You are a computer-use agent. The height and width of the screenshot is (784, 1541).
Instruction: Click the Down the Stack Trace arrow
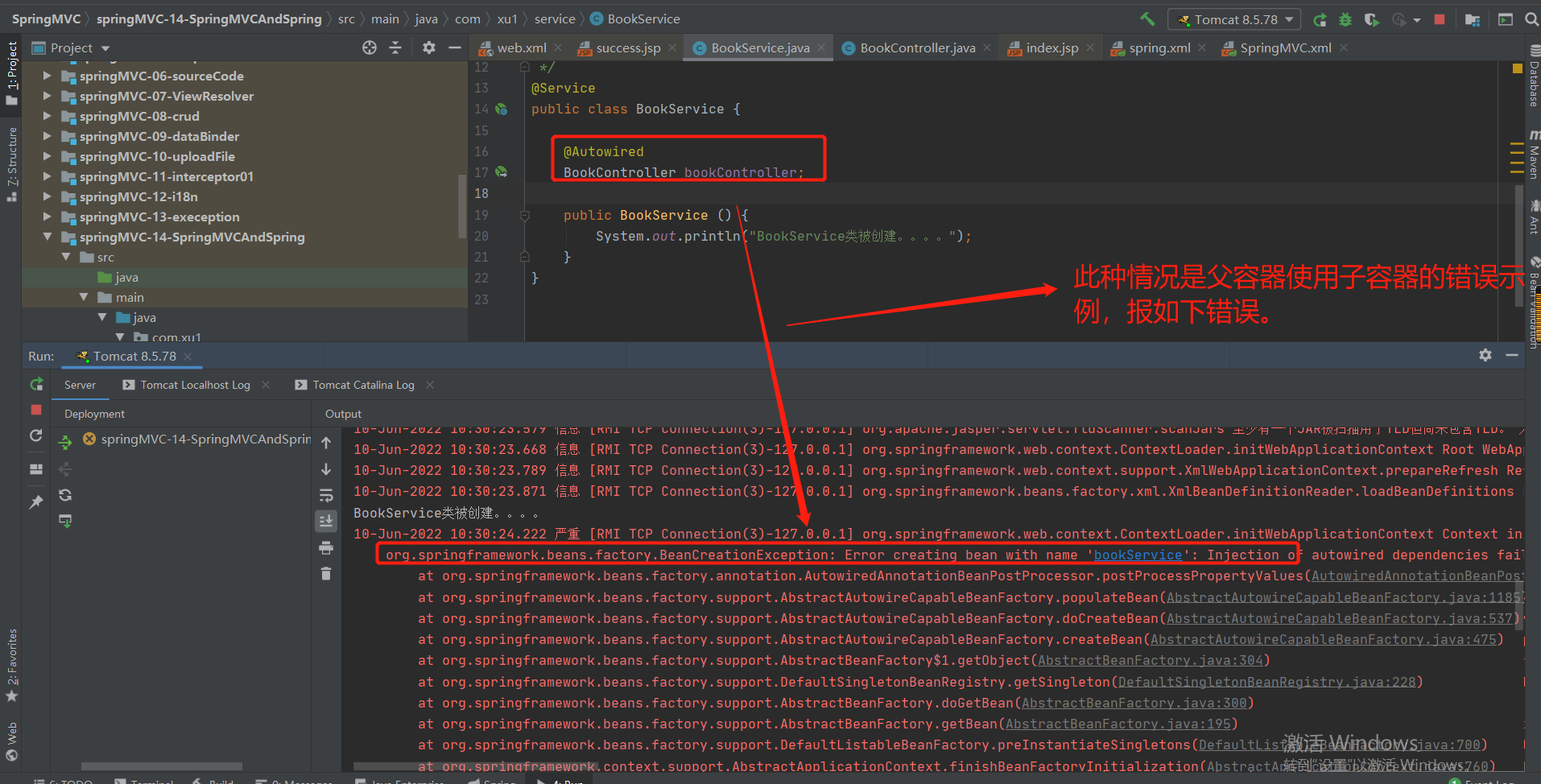tap(326, 468)
